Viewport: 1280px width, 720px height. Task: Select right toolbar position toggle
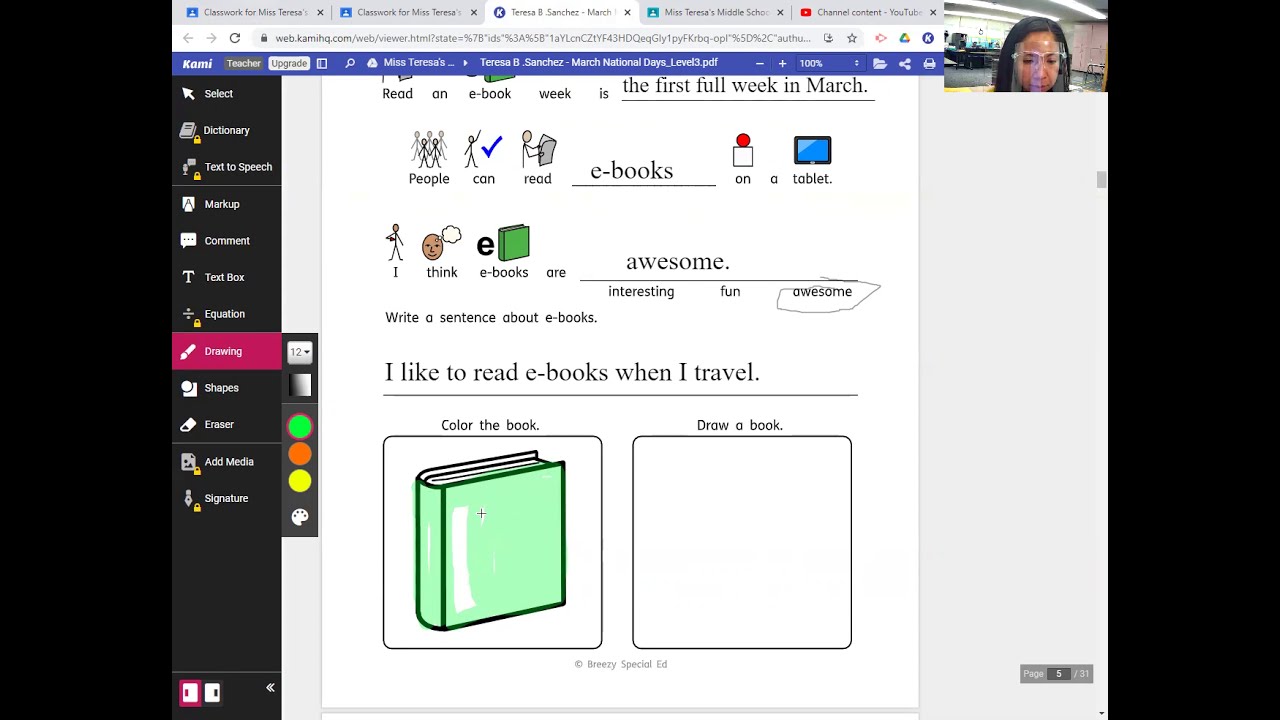pos(212,692)
